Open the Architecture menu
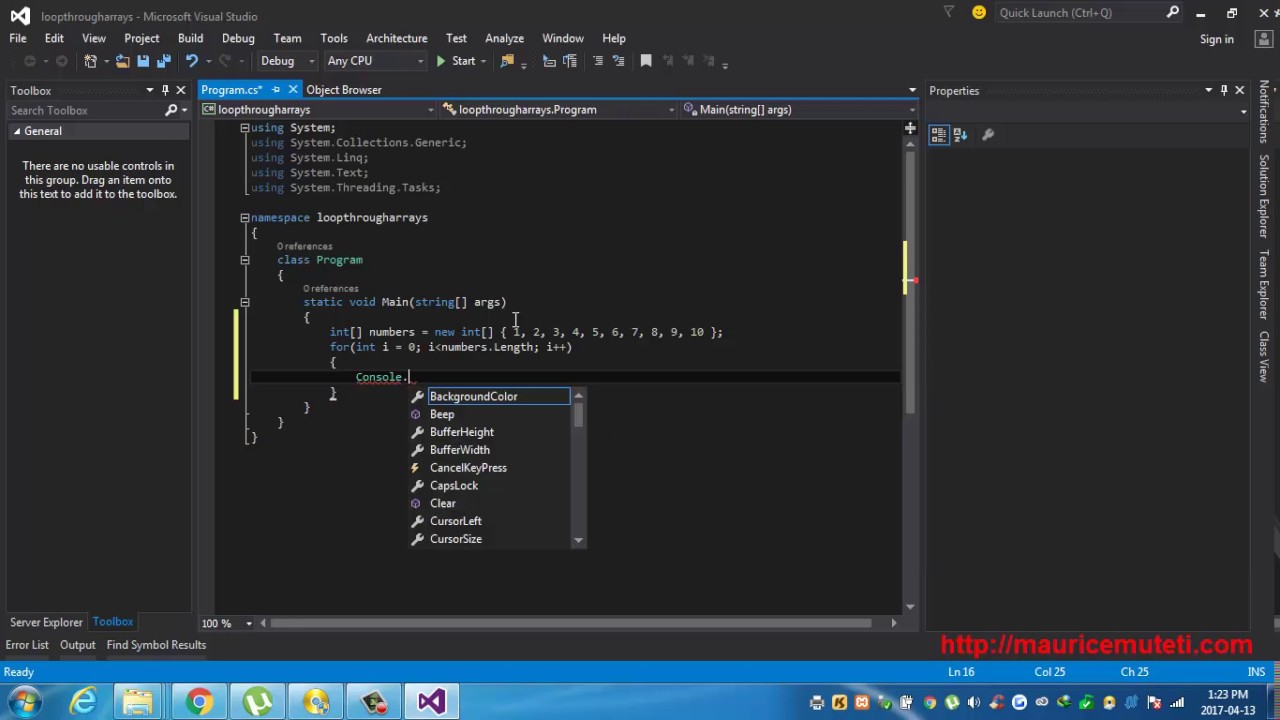 tap(396, 38)
